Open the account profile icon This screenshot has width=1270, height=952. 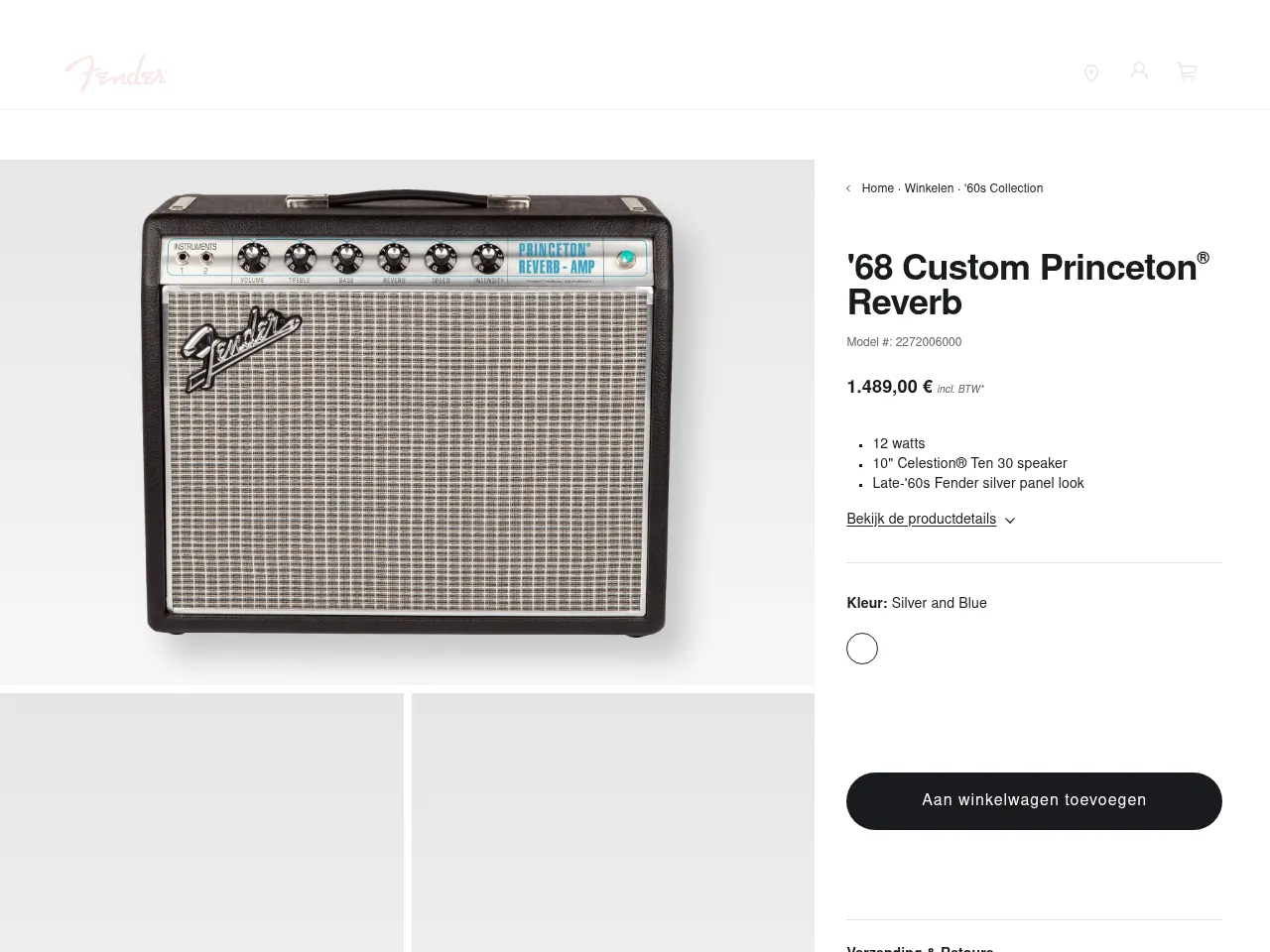tap(1139, 70)
